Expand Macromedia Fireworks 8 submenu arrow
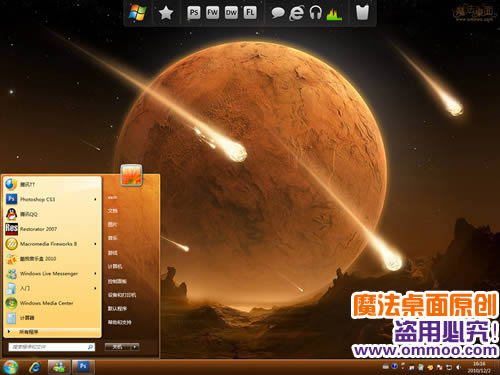The width and height of the screenshot is (500, 375). click(95, 244)
